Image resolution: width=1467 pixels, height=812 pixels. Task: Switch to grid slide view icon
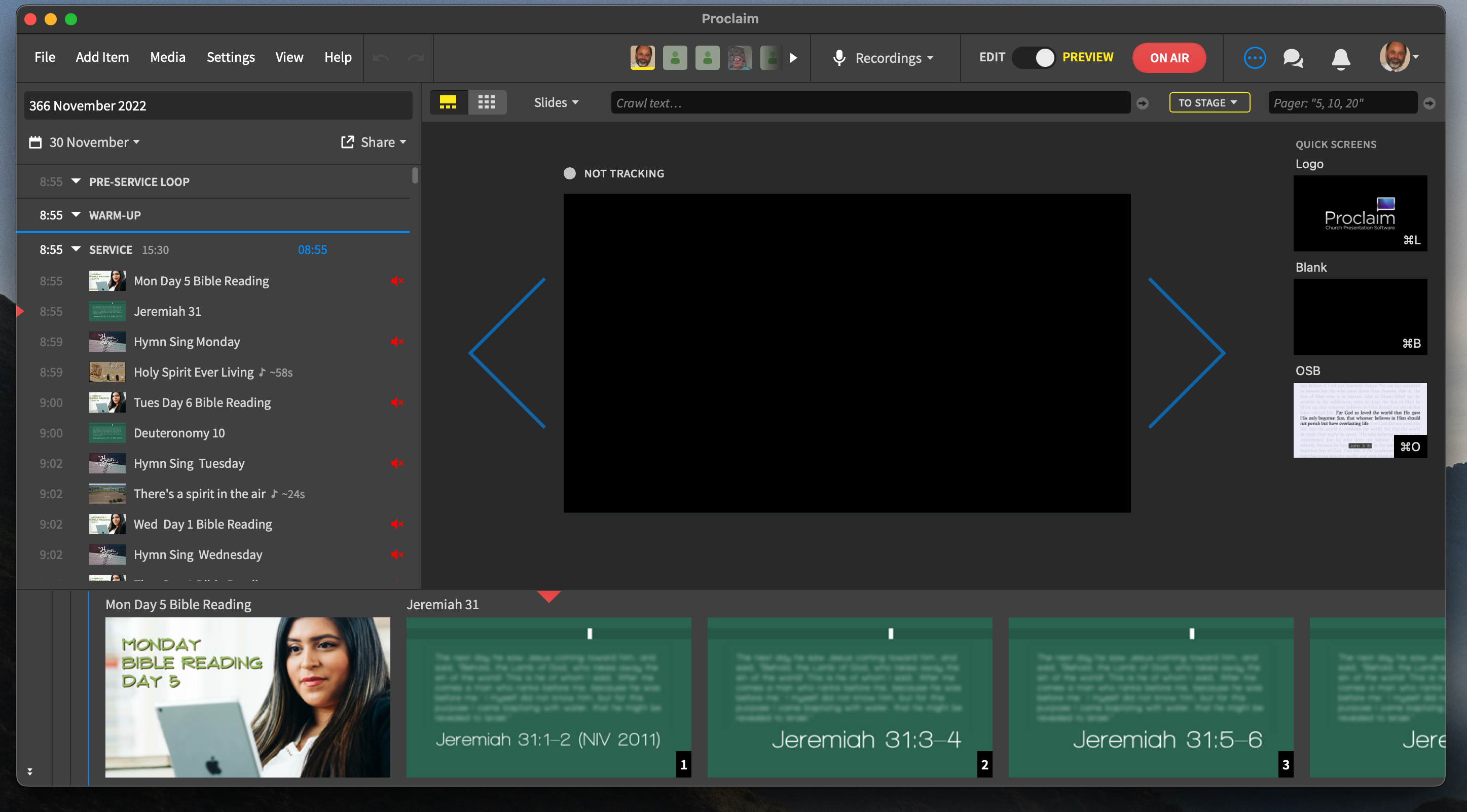point(486,102)
